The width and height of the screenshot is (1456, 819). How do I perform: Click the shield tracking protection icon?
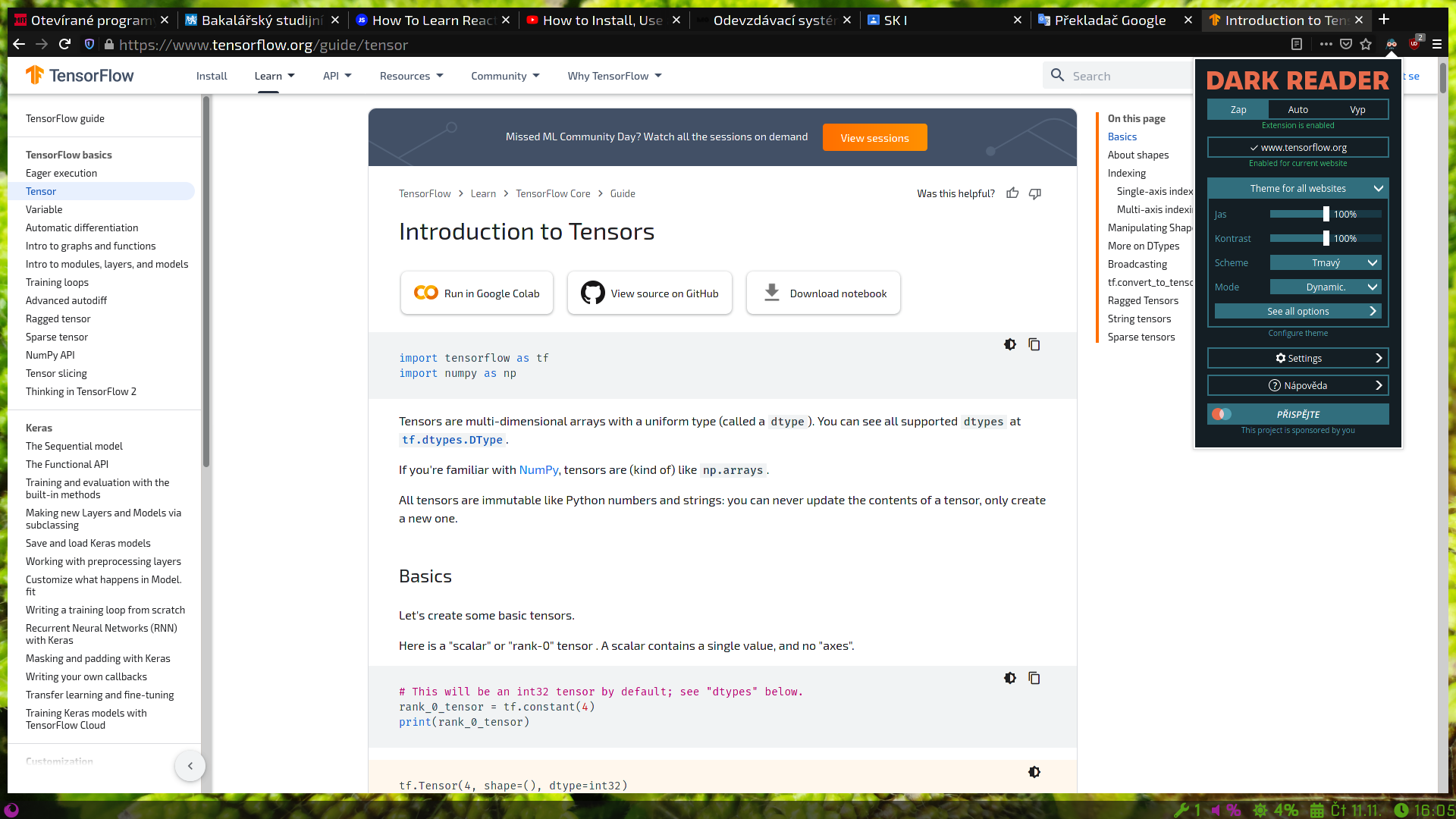[x=89, y=45]
